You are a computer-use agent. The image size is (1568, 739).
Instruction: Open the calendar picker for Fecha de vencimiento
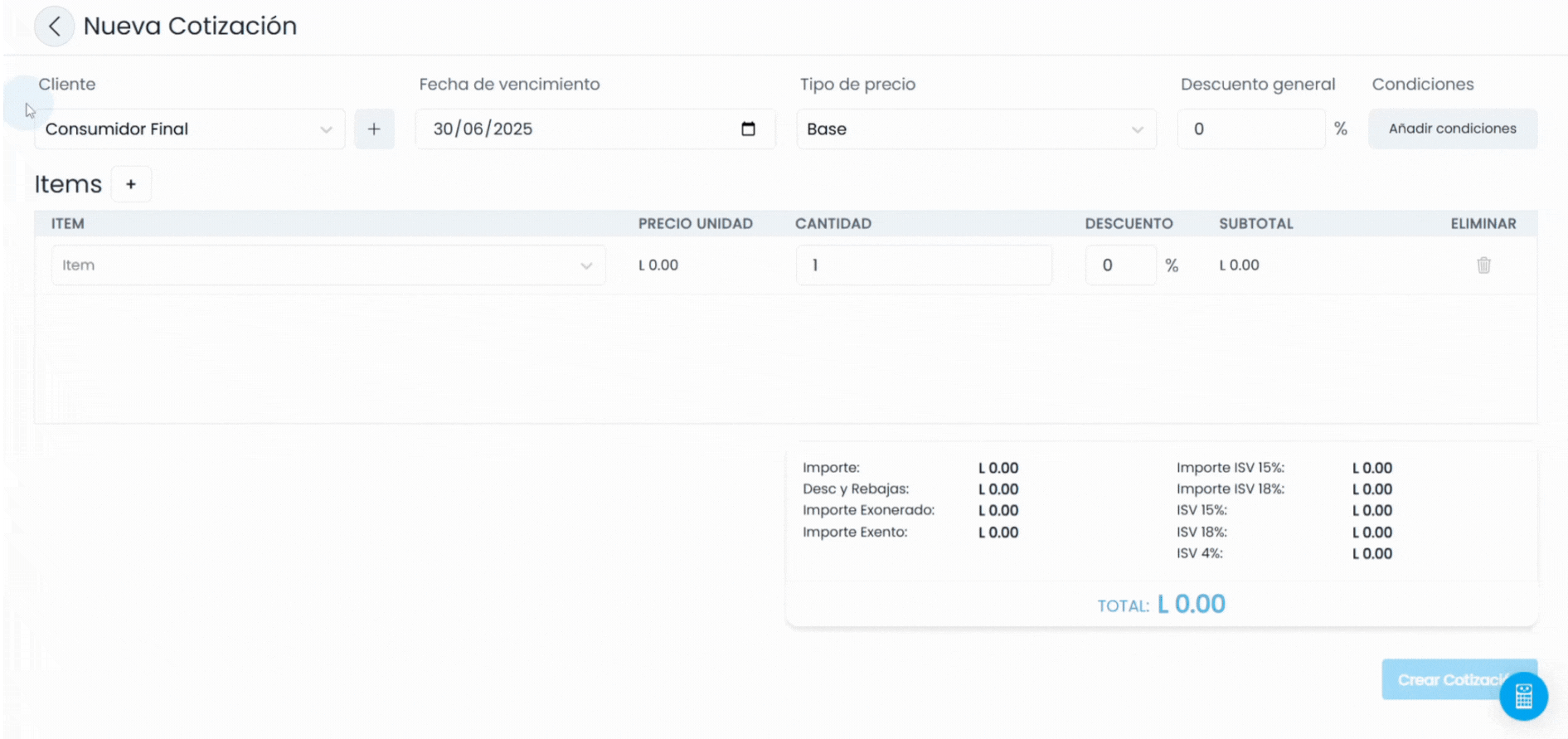tap(748, 129)
